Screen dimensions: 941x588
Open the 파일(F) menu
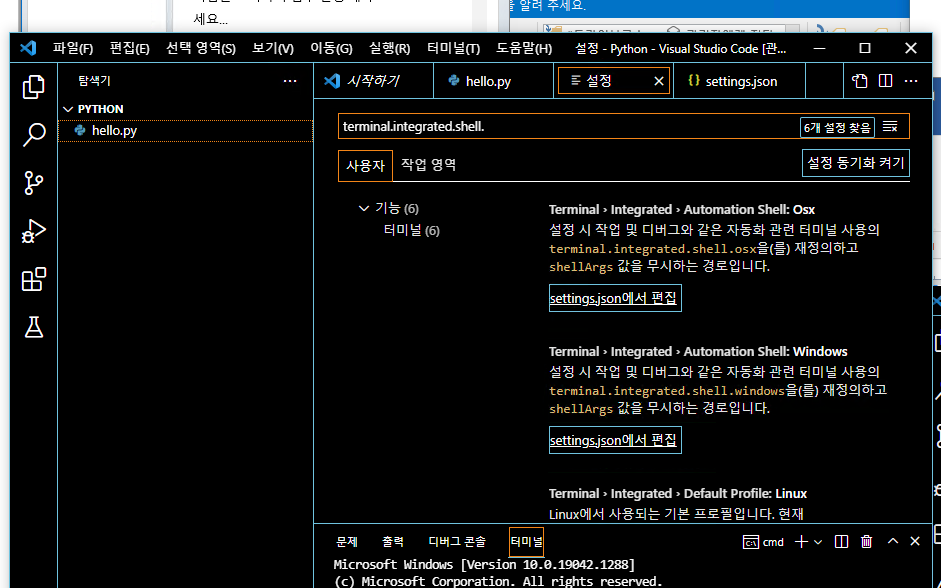pyautogui.click(x=73, y=48)
